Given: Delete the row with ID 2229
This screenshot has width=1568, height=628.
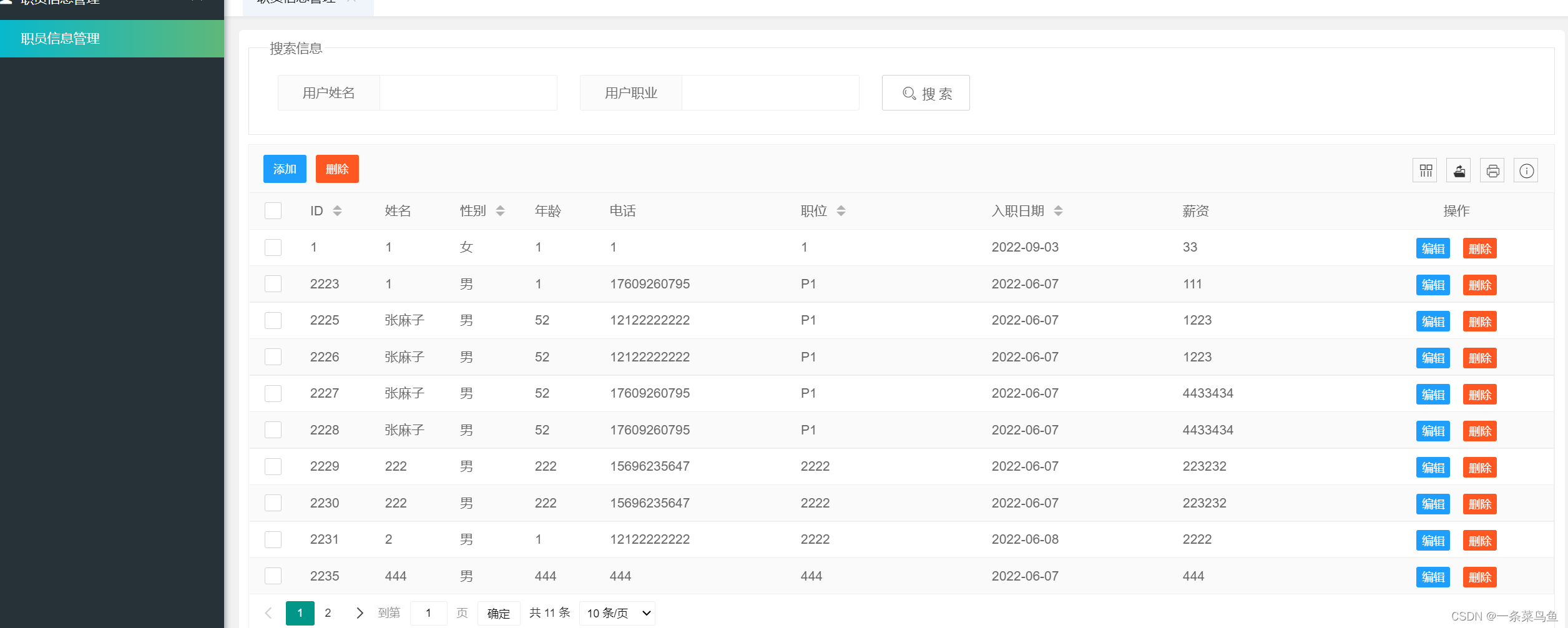Looking at the screenshot, I should click(1480, 468).
